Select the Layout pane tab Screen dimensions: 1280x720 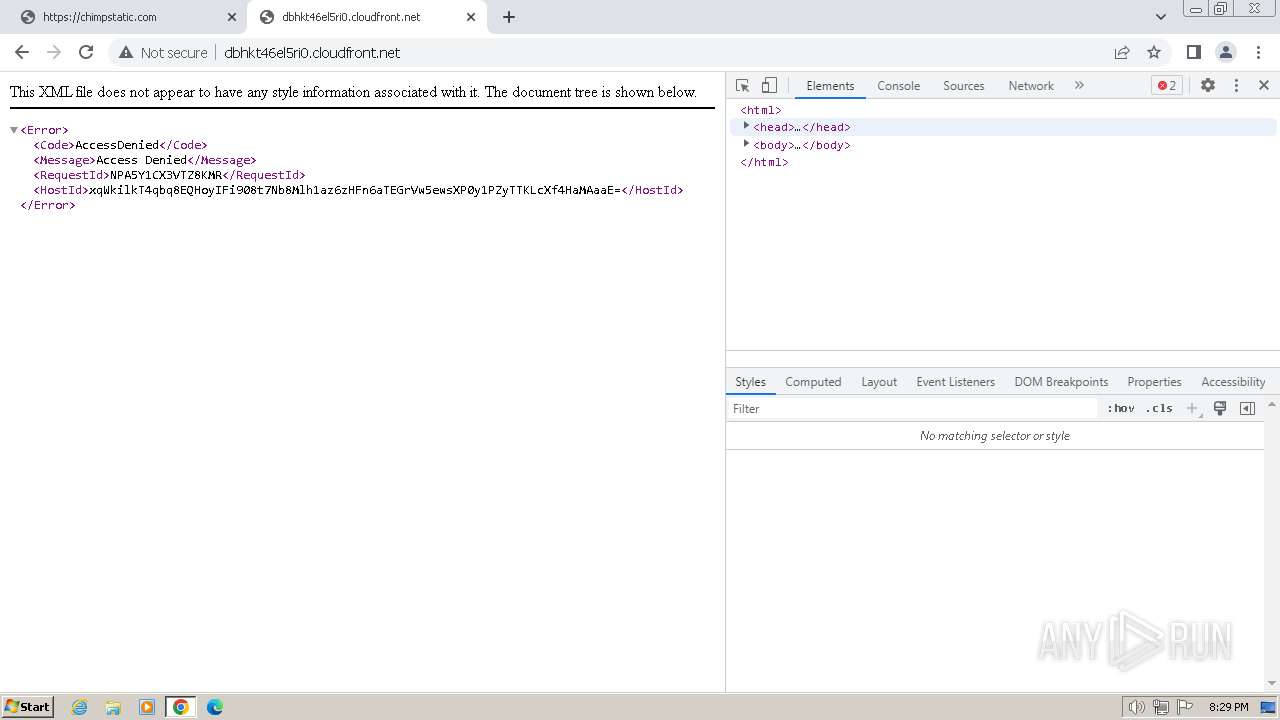879,382
